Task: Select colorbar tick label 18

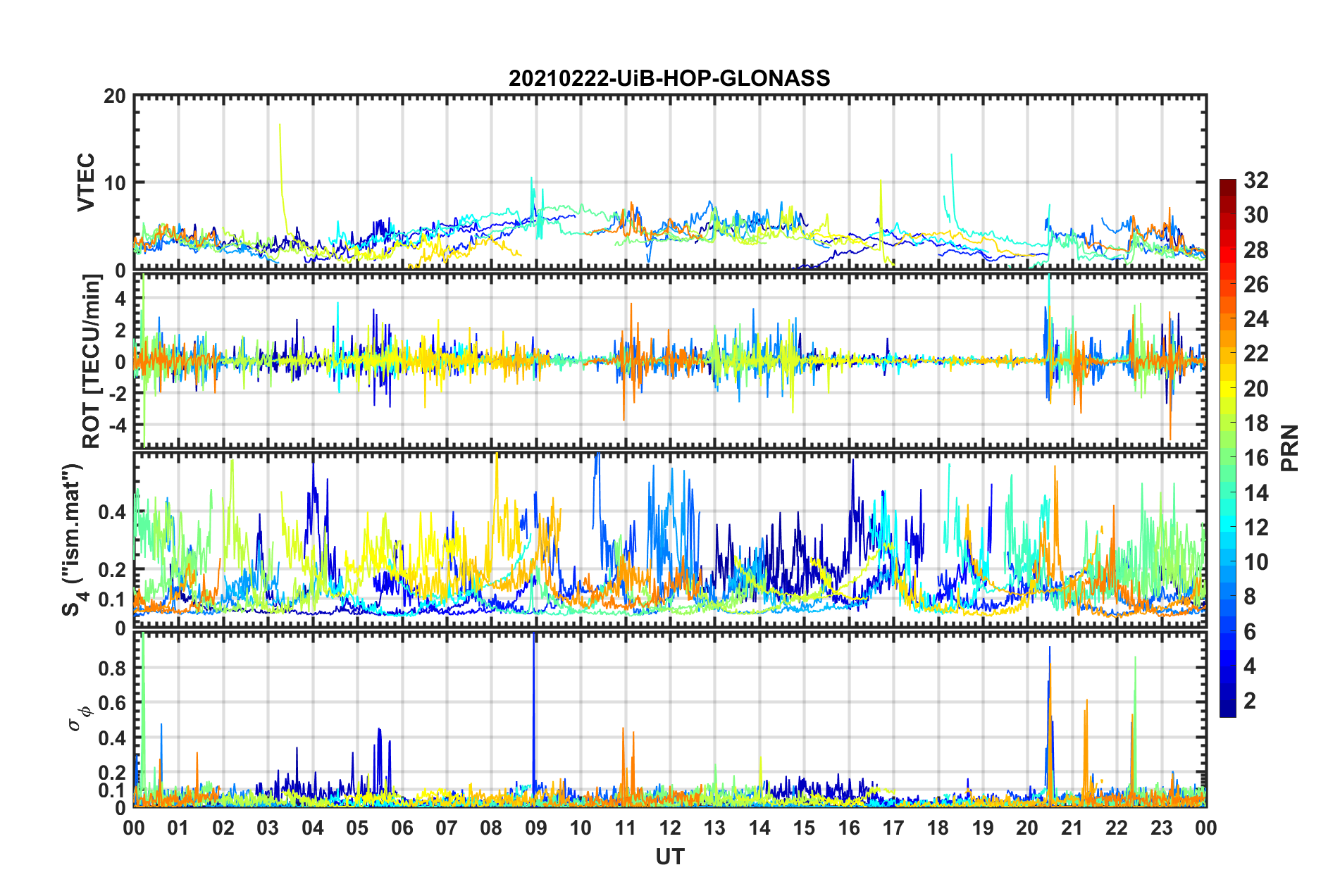Action: [x=1255, y=423]
